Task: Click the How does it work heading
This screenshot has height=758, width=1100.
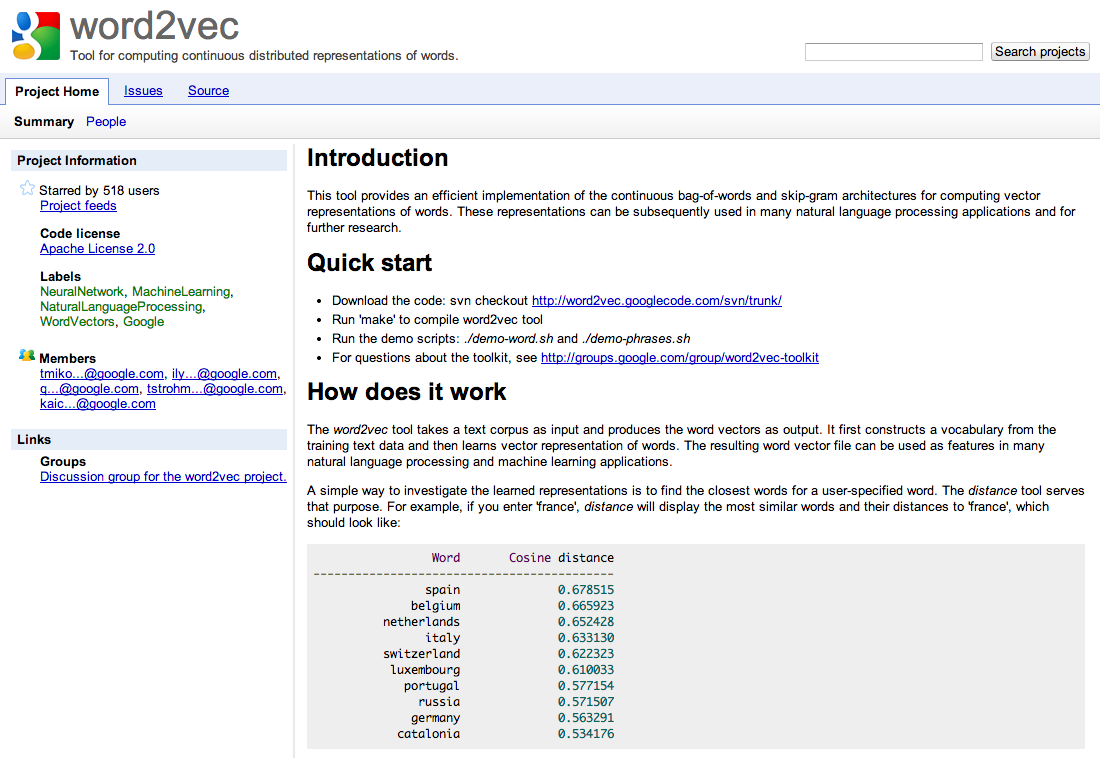Action: tap(407, 392)
